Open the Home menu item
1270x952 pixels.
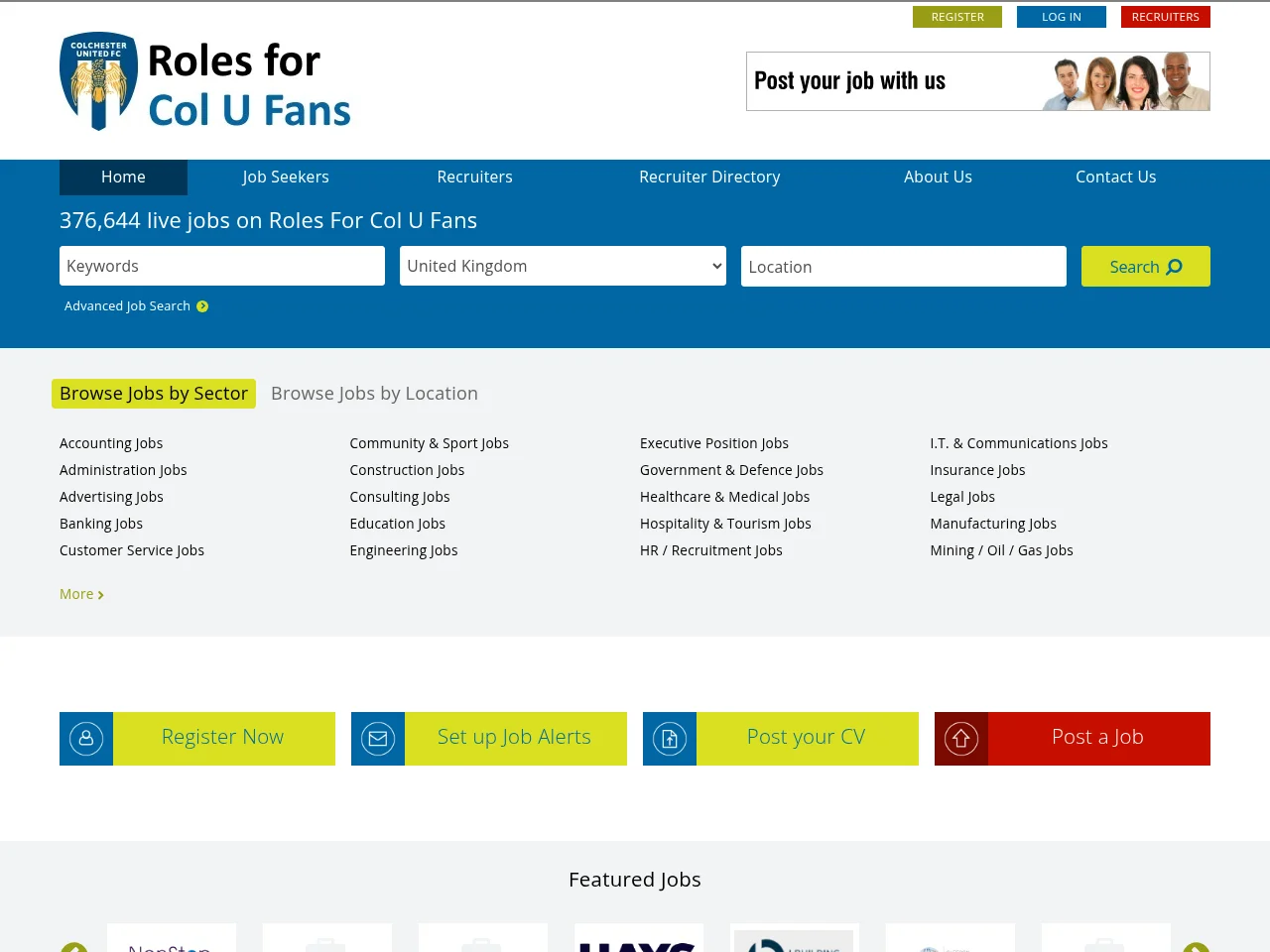123,177
